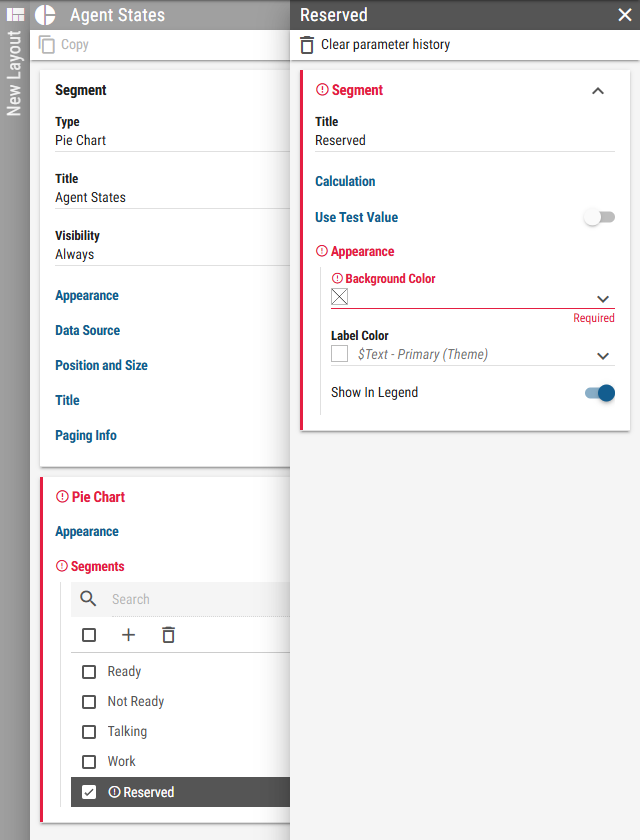Delete selected segments with the trash icon

[169, 635]
